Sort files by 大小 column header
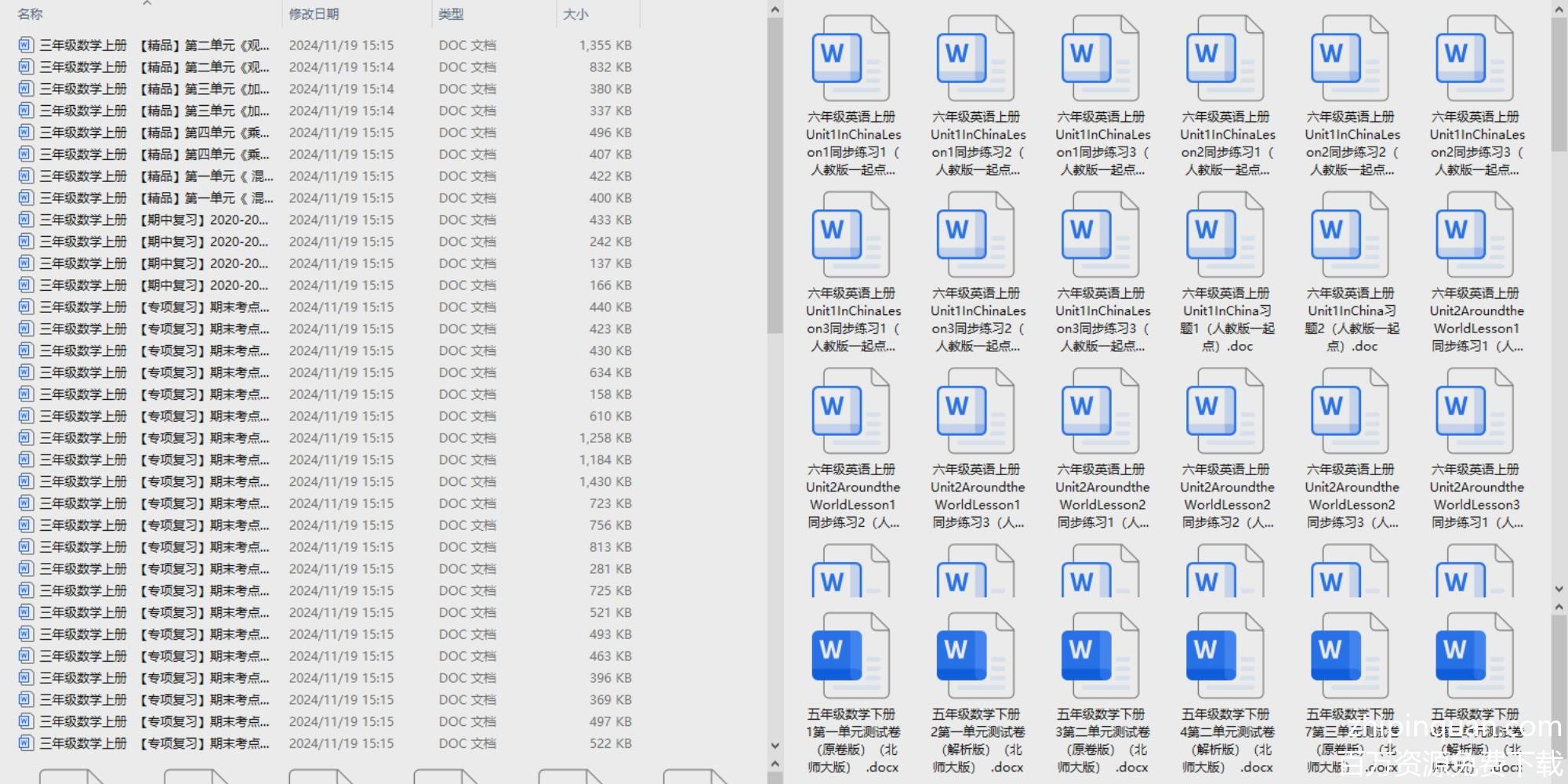 [x=575, y=14]
